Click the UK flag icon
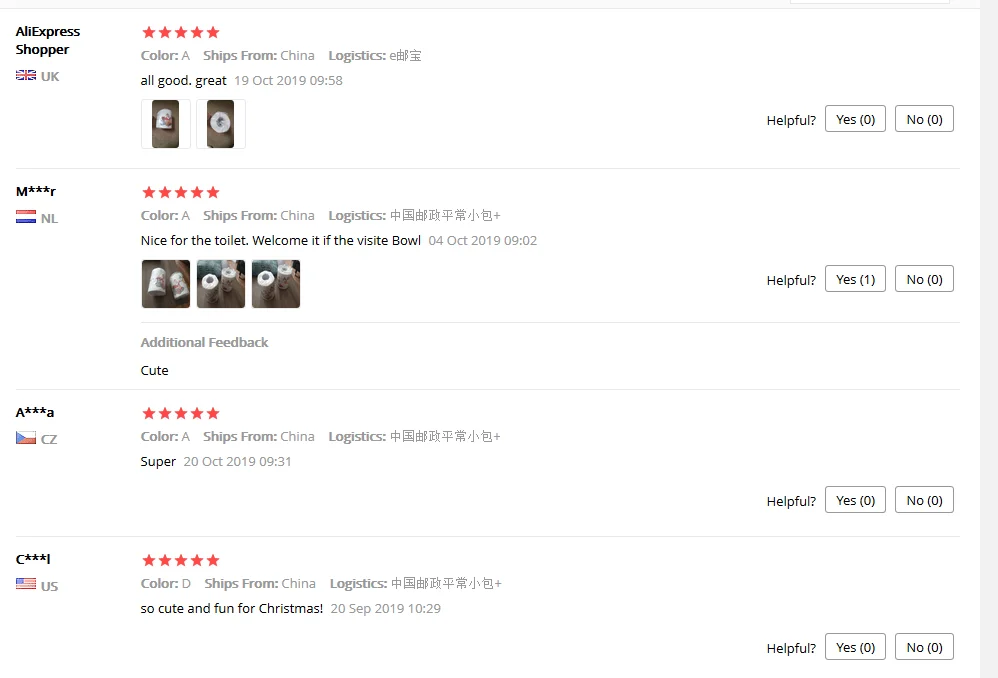998x678 pixels. 26,75
